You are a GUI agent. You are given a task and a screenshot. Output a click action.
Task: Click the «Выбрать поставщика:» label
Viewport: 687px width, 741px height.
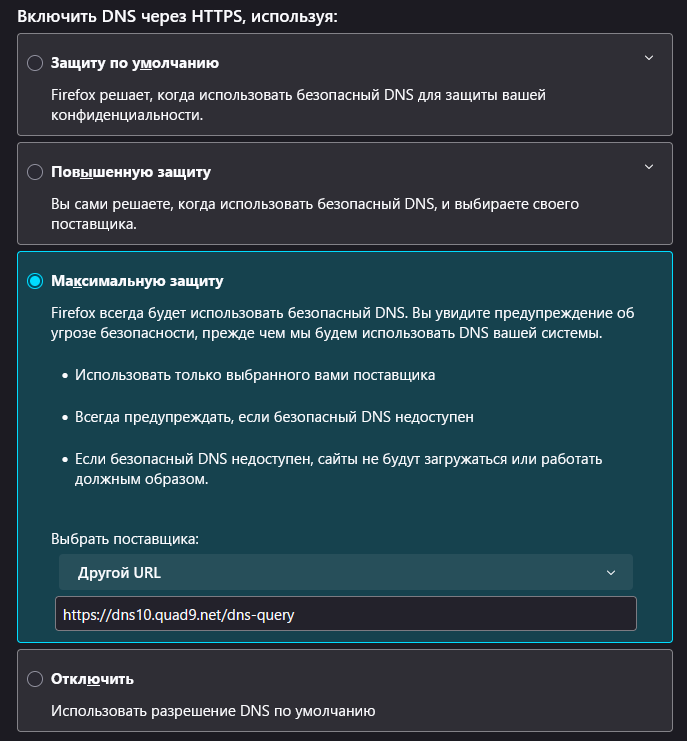tap(125, 539)
